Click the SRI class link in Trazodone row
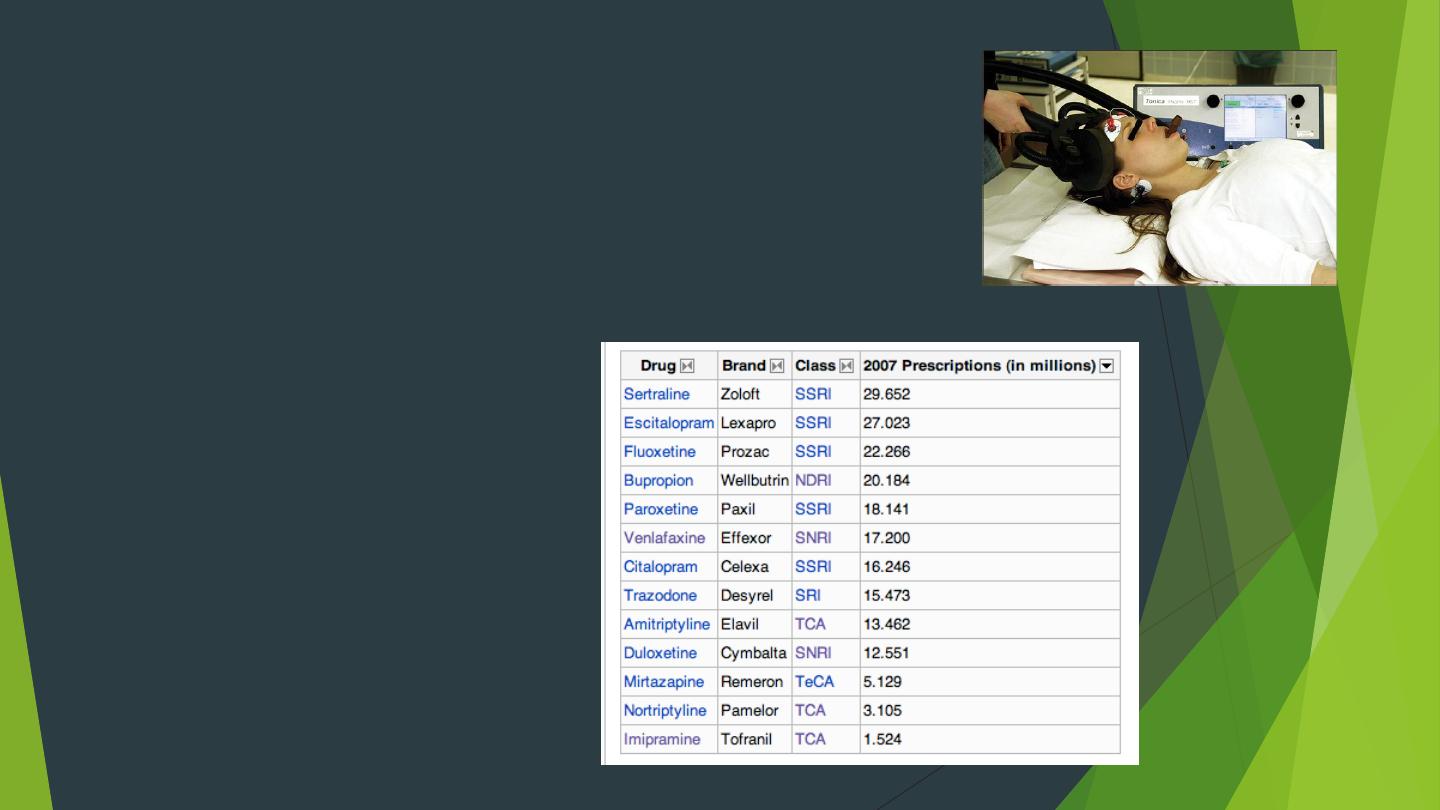 [808, 596]
